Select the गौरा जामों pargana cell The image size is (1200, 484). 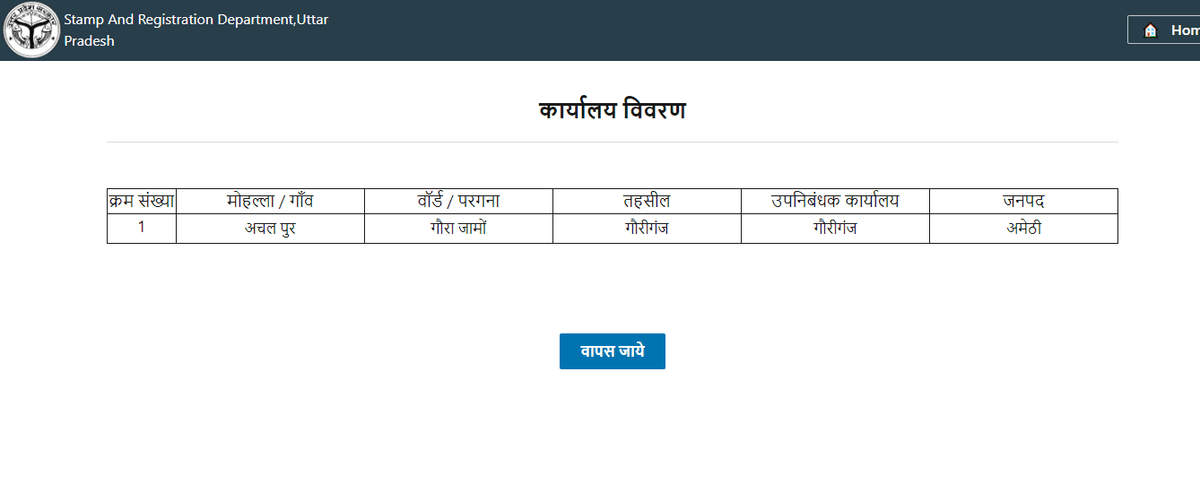(x=458, y=228)
